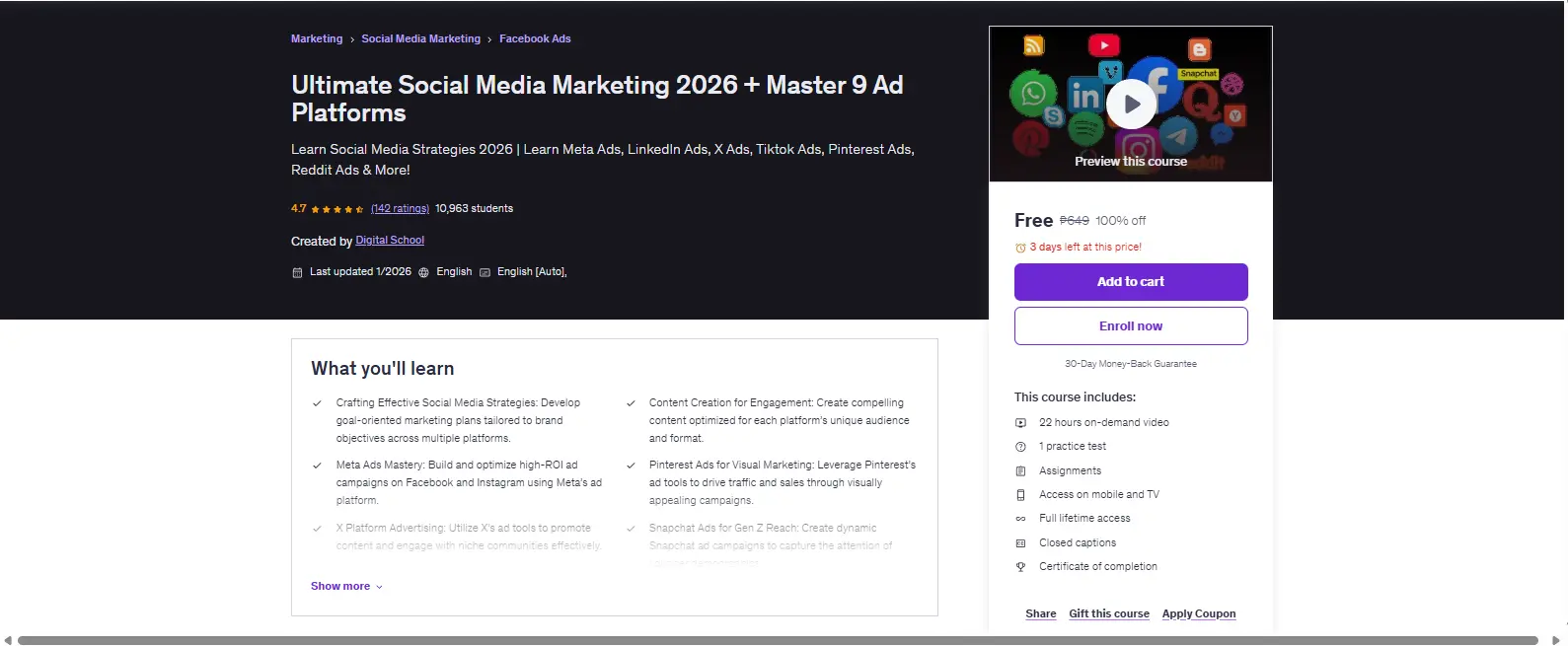This screenshot has width=1568, height=646.
Task: Click the trophy icon beside Certificate of completion
Action: click(x=1020, y=567)
